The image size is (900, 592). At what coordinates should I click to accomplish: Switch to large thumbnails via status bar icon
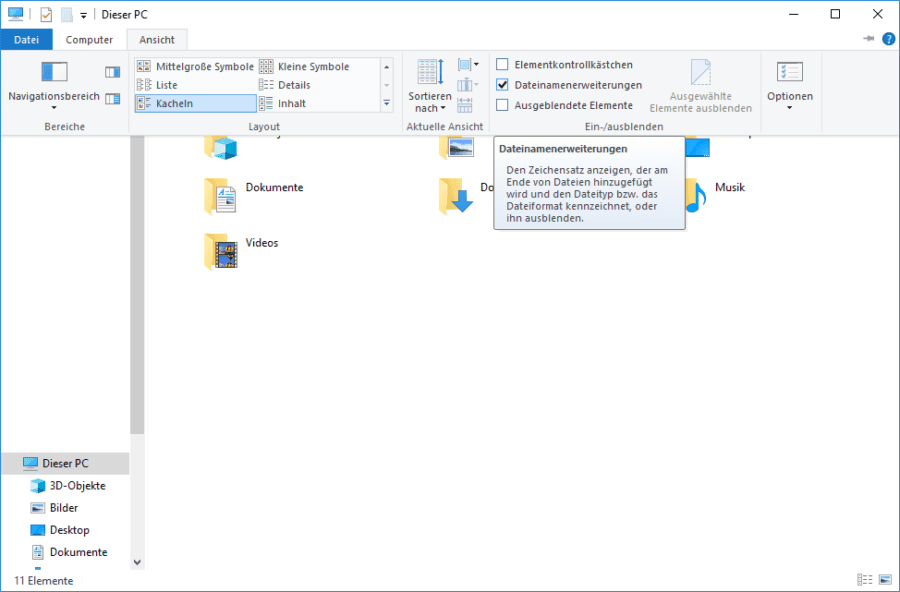885,581
